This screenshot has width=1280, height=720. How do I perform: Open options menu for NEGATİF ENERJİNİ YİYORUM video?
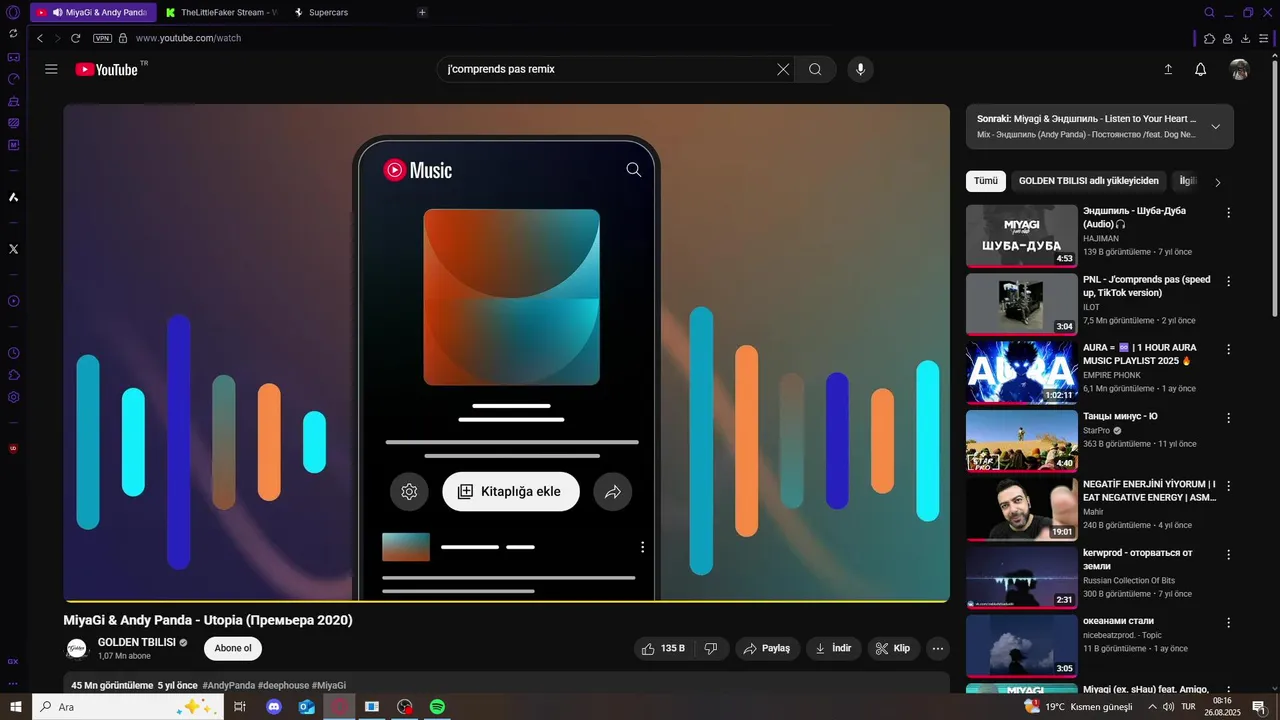click(1229, 486)
